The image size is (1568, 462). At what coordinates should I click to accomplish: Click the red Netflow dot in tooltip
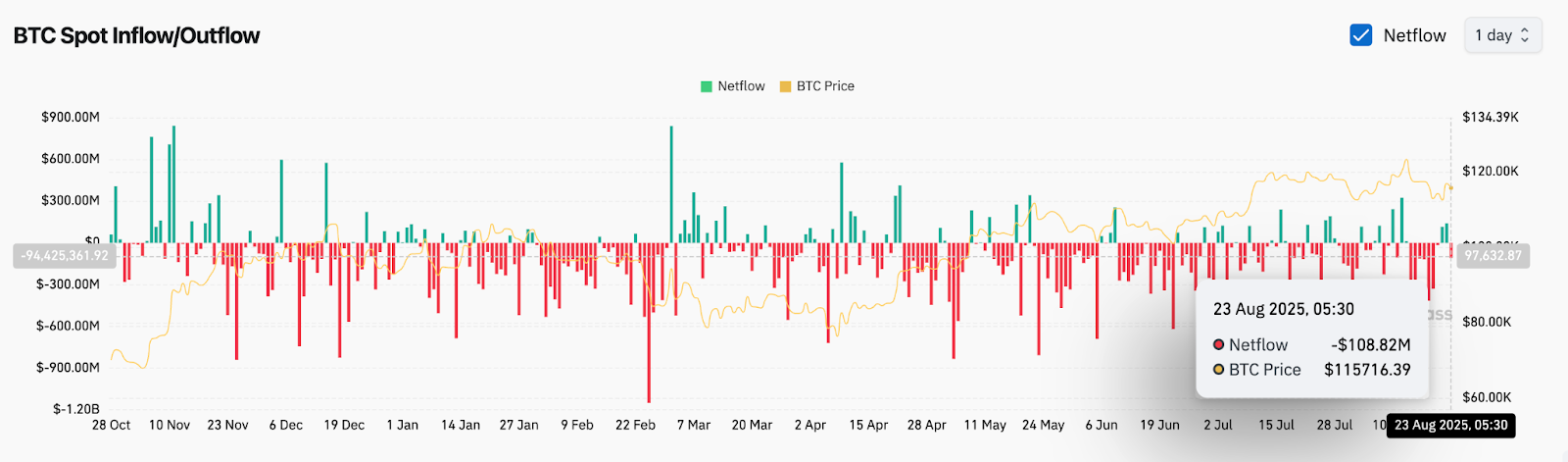coord(1219,344)
